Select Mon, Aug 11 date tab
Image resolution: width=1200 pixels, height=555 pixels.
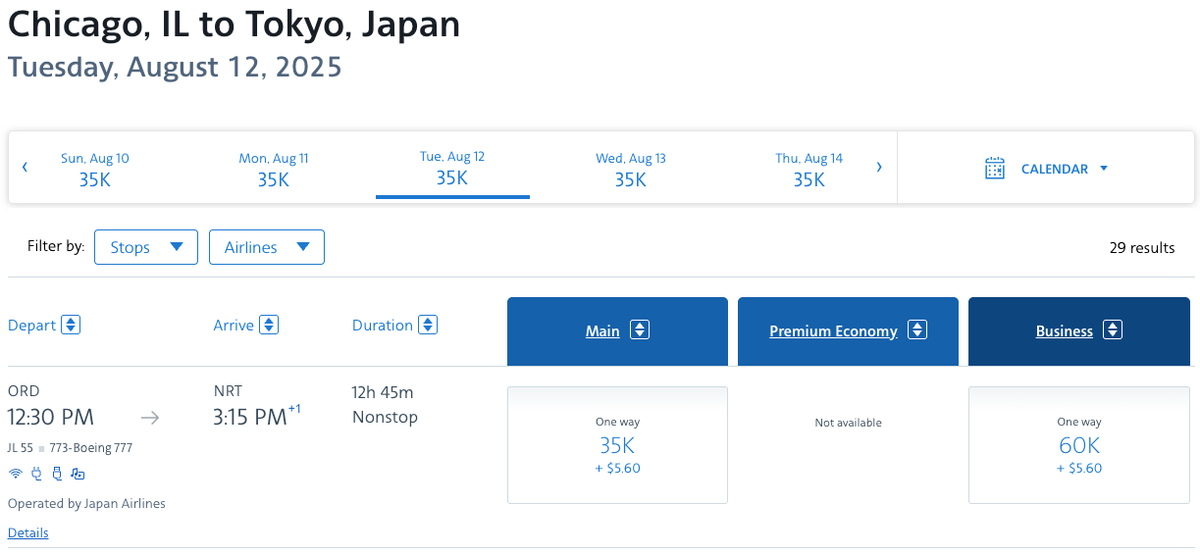[273, 169]
